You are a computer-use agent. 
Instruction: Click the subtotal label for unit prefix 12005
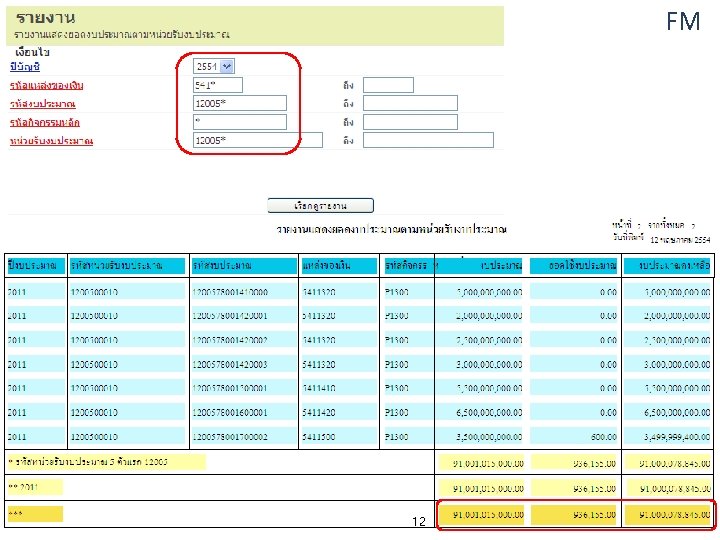88,462
